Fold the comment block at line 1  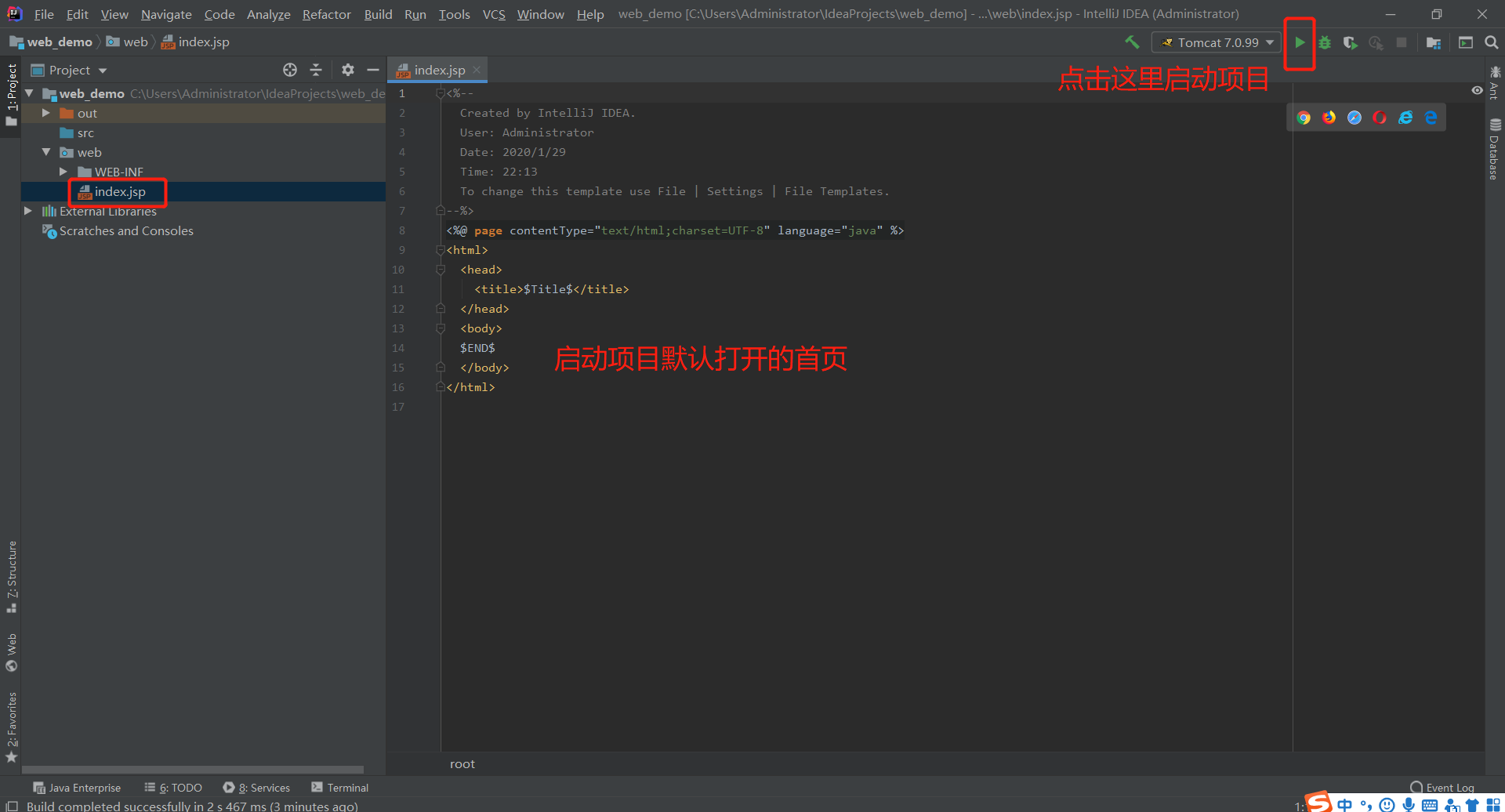tap(441, 93)
